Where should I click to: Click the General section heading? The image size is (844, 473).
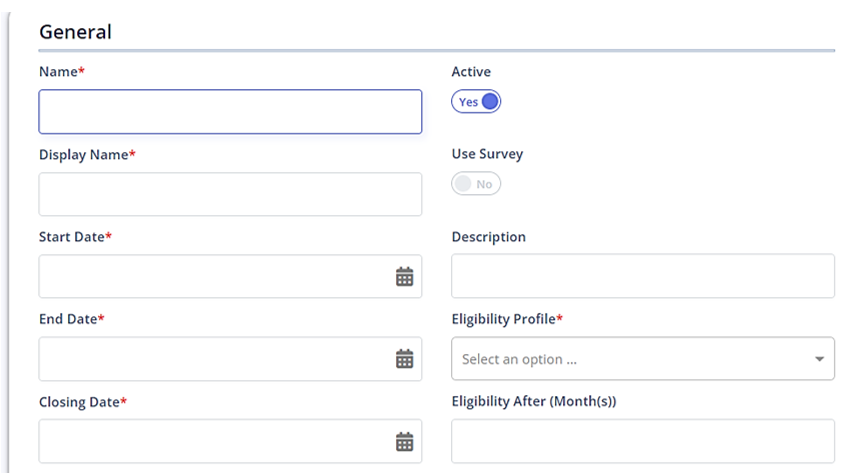coord(75,32)
